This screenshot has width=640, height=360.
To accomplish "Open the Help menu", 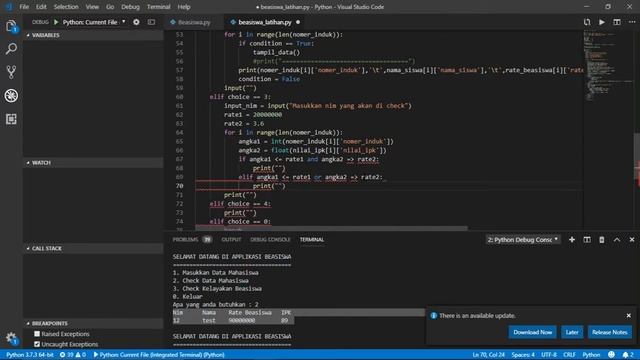I will click(x=184, y=7).
